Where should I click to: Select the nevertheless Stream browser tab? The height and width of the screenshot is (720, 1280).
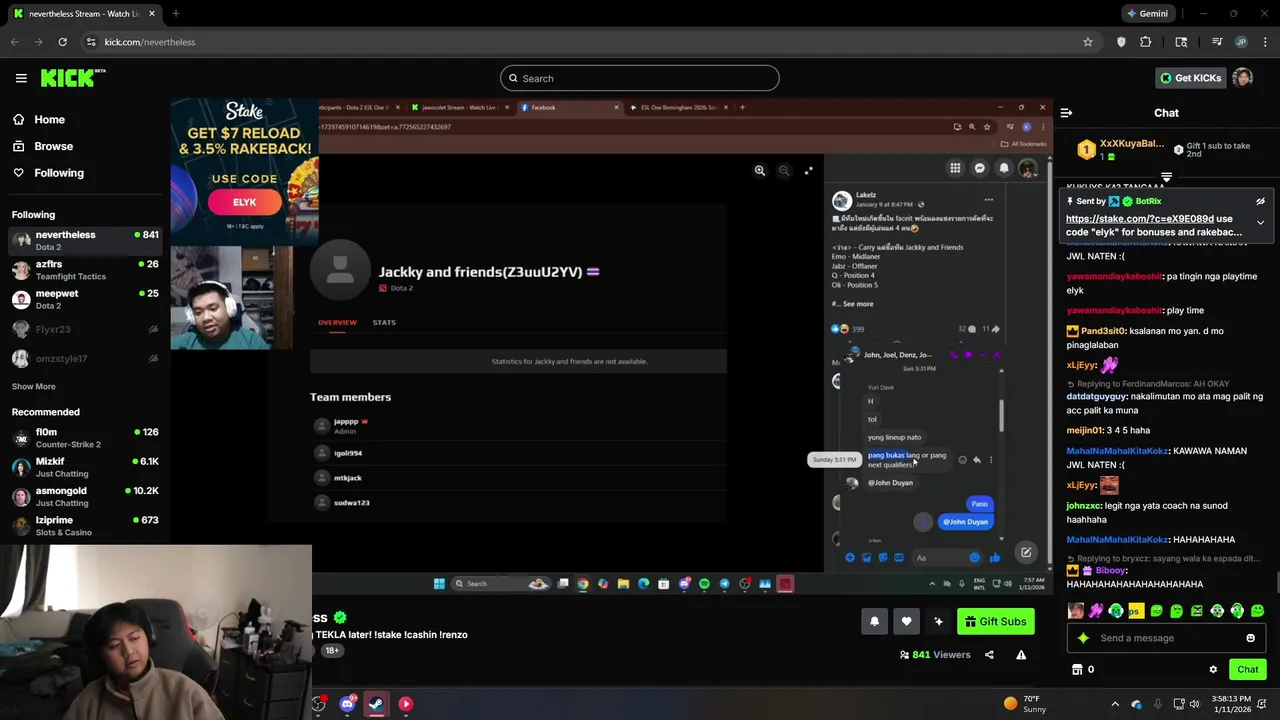pyautogui.click(x=85, y=14)
